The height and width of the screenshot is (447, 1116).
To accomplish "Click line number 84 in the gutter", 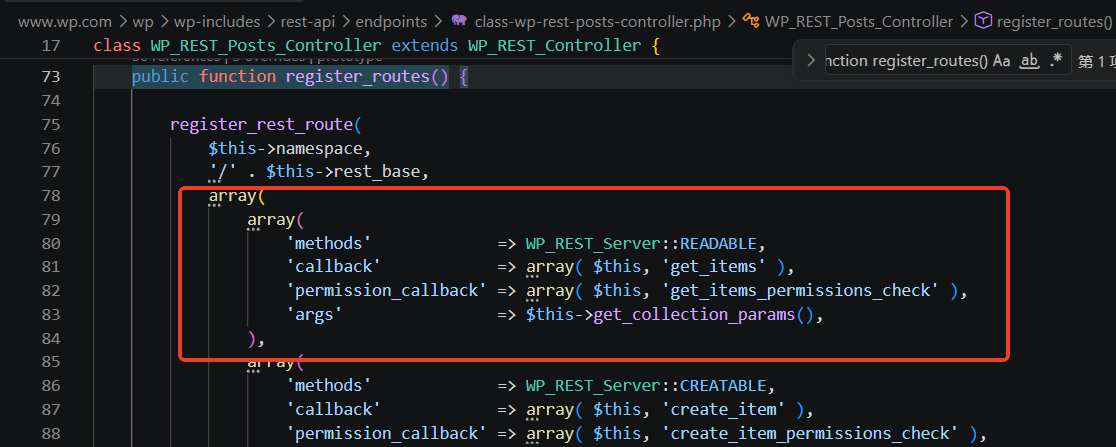I will click(x=51, y=338).
